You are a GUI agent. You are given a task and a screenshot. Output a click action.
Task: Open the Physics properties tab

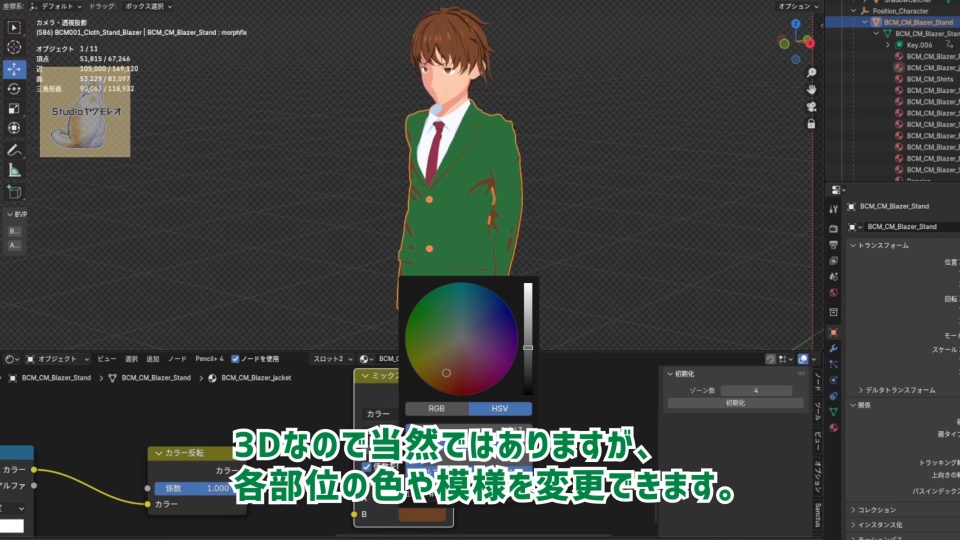[x=833, y=380]
